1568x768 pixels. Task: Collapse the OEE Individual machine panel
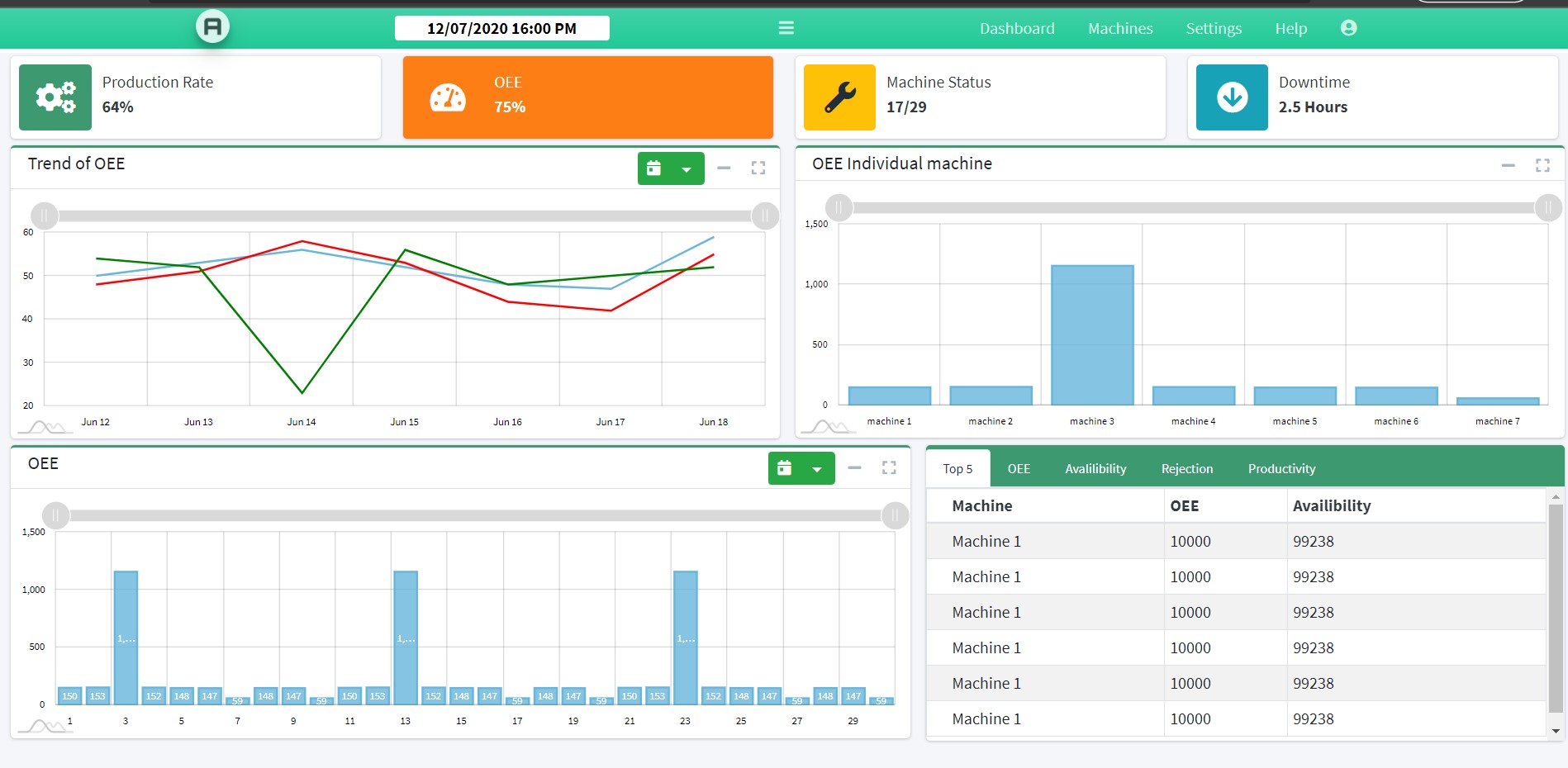pos(1508,165)
